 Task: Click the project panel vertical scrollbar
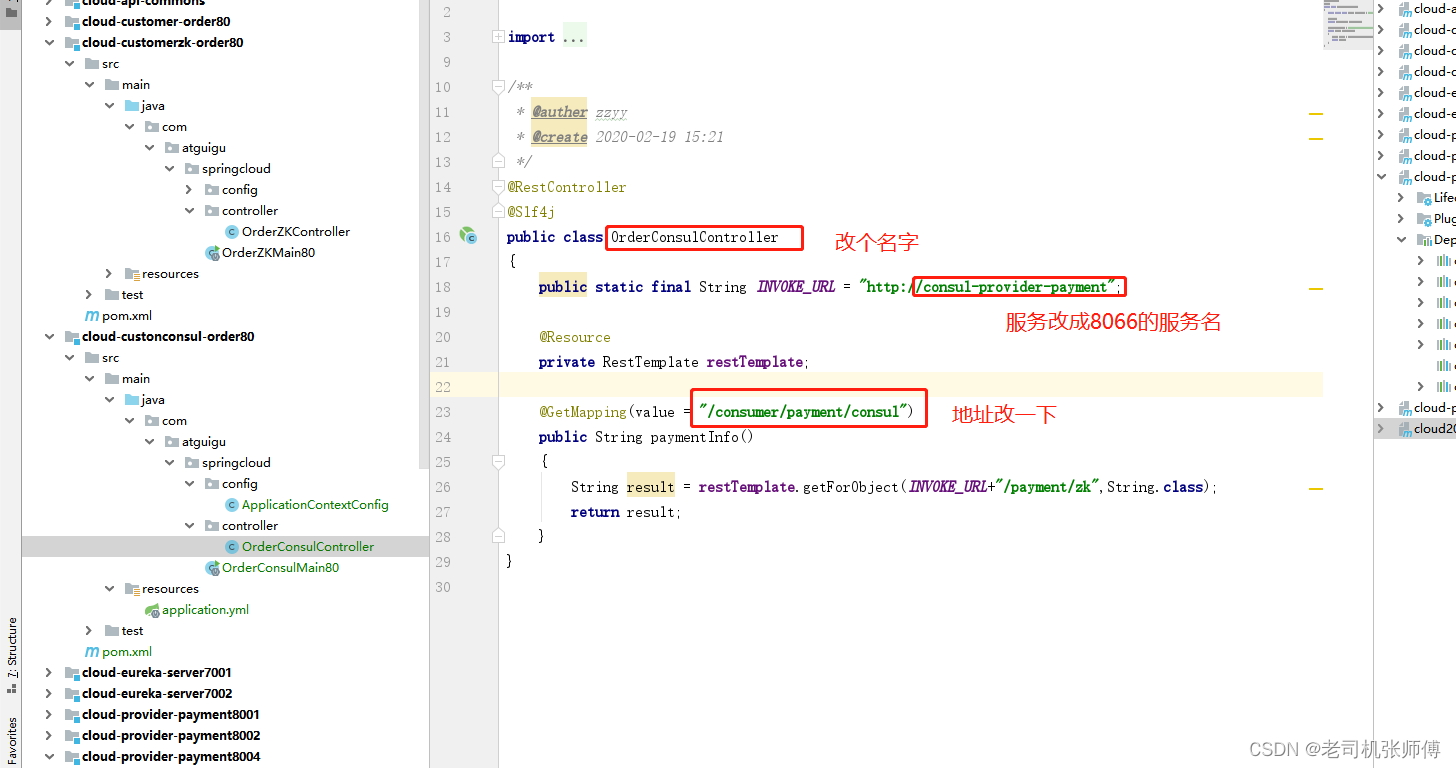424,235
